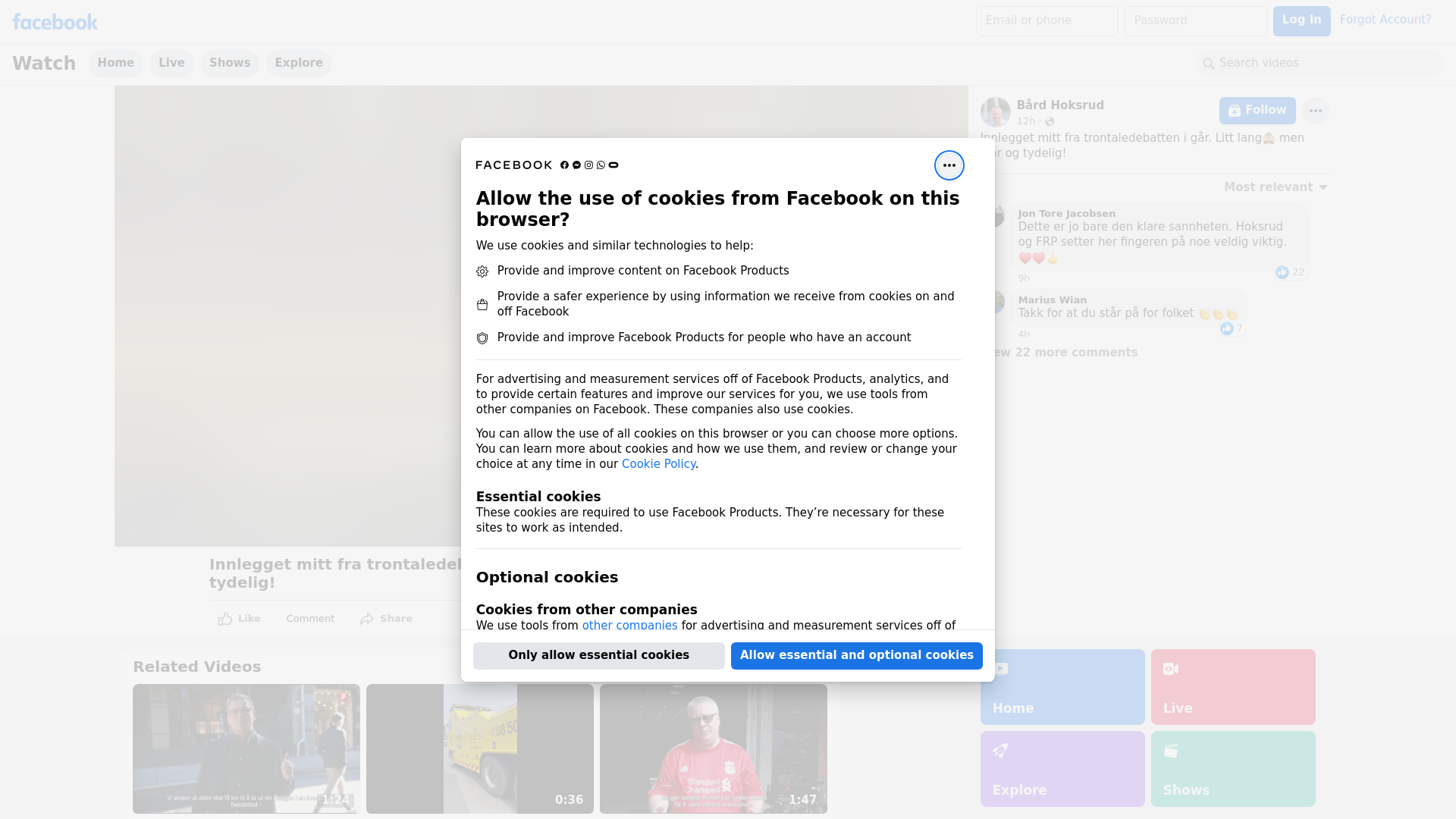This screenshot has width=1456, height=819.
Task: Click the Live camera tile
Action: (1232, 686)
